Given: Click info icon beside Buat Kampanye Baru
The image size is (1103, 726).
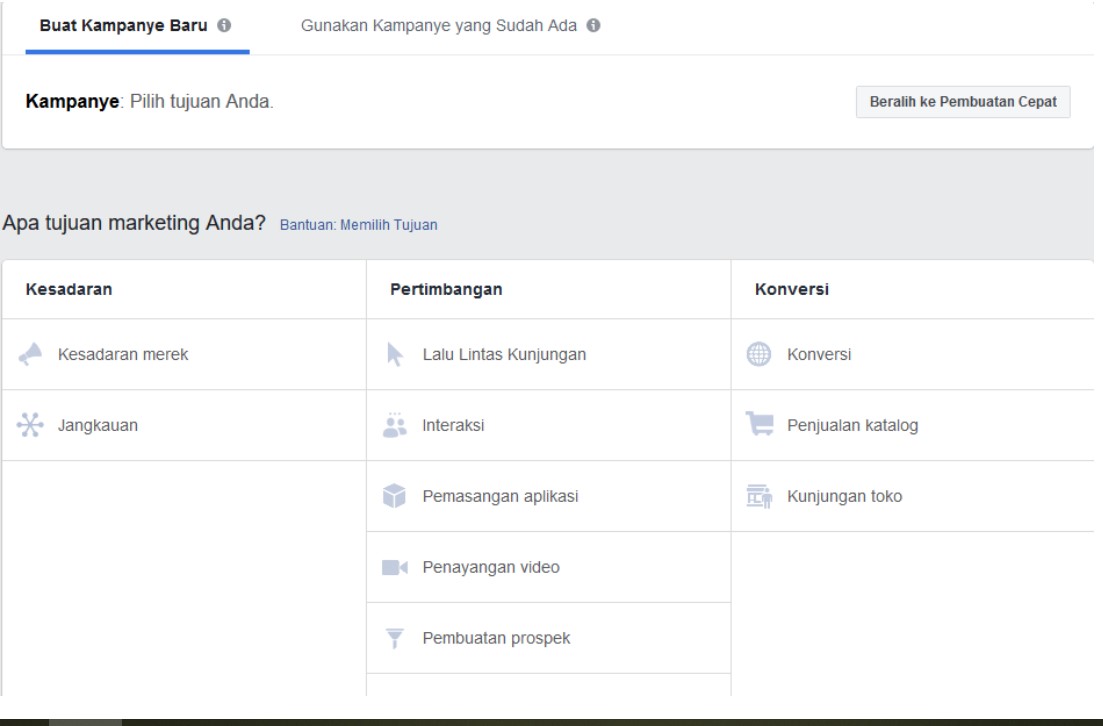Looking at the screenshot, I should (224, 25).
